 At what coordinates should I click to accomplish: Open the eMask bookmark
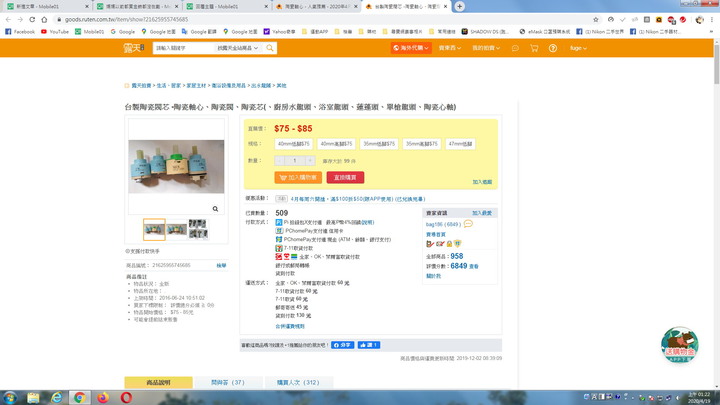(545, 32)
